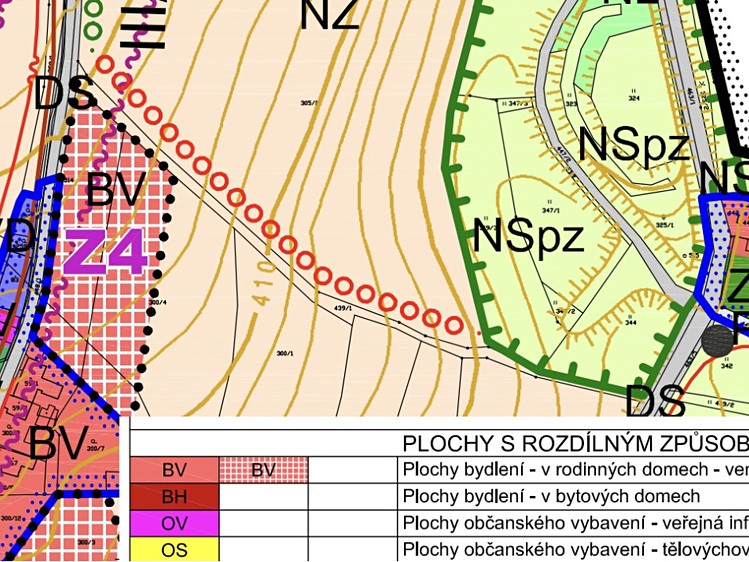Click the NSpz label next to parcel 347/1
The height and width of the screenshot is (562, 749).
(x=528, y=235)
